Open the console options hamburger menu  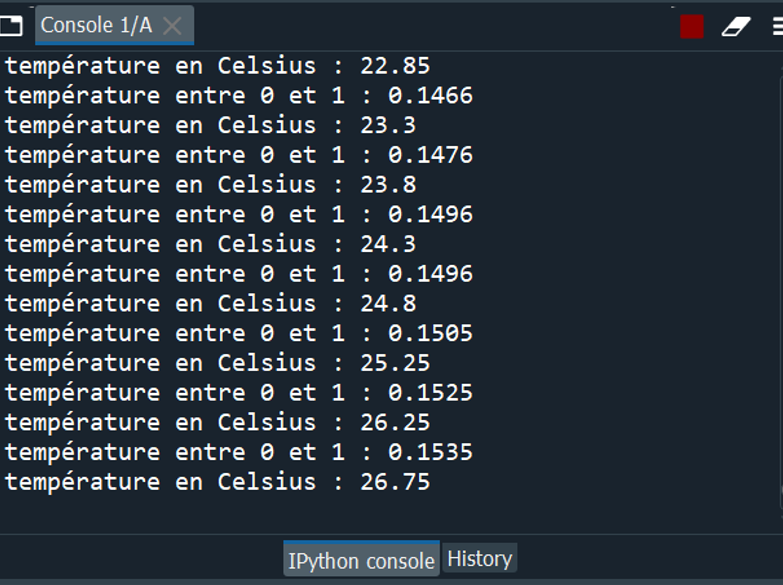coord(777,27)
